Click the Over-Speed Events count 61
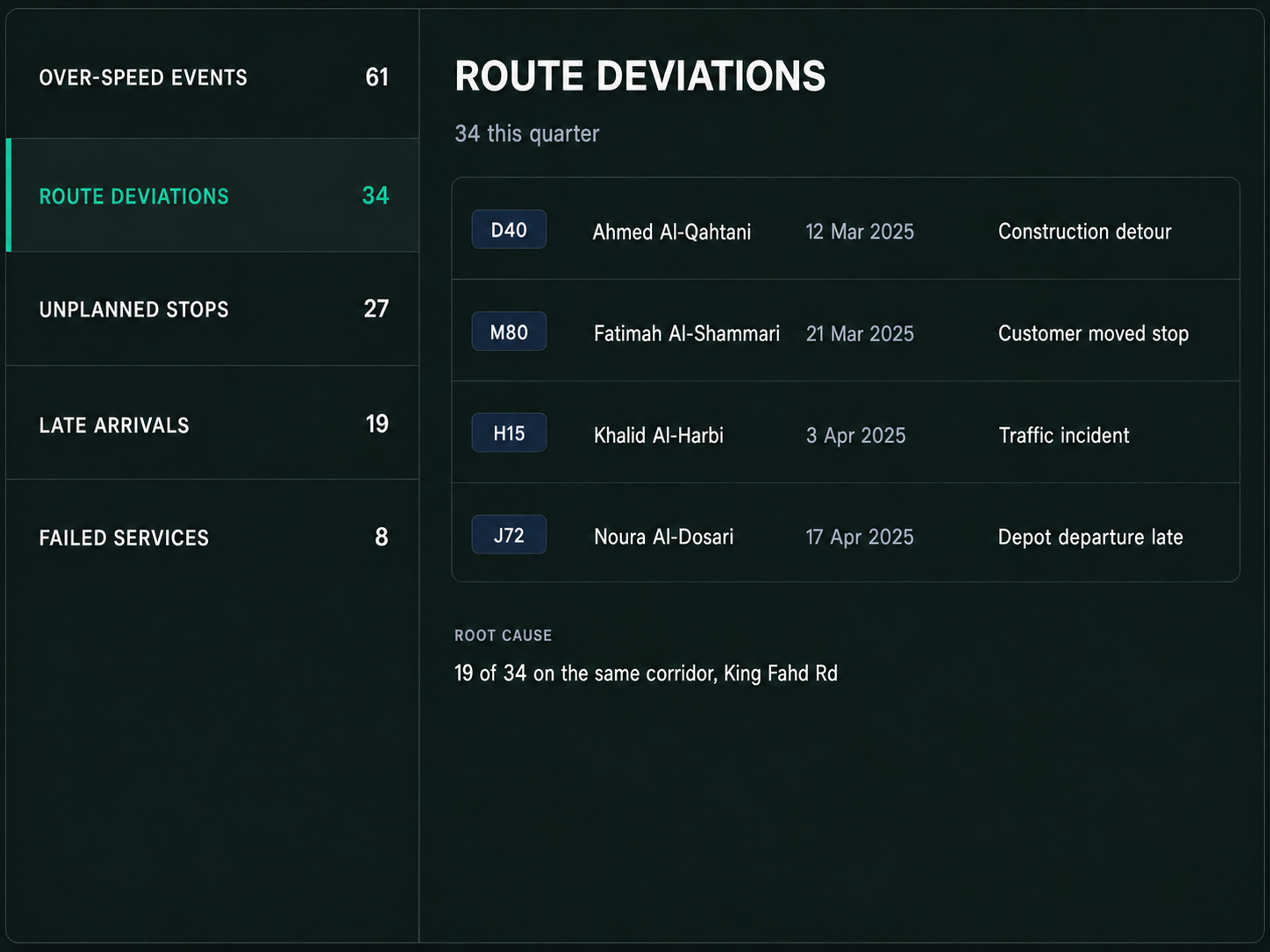The image size is (1270, 952). [377, 77]
